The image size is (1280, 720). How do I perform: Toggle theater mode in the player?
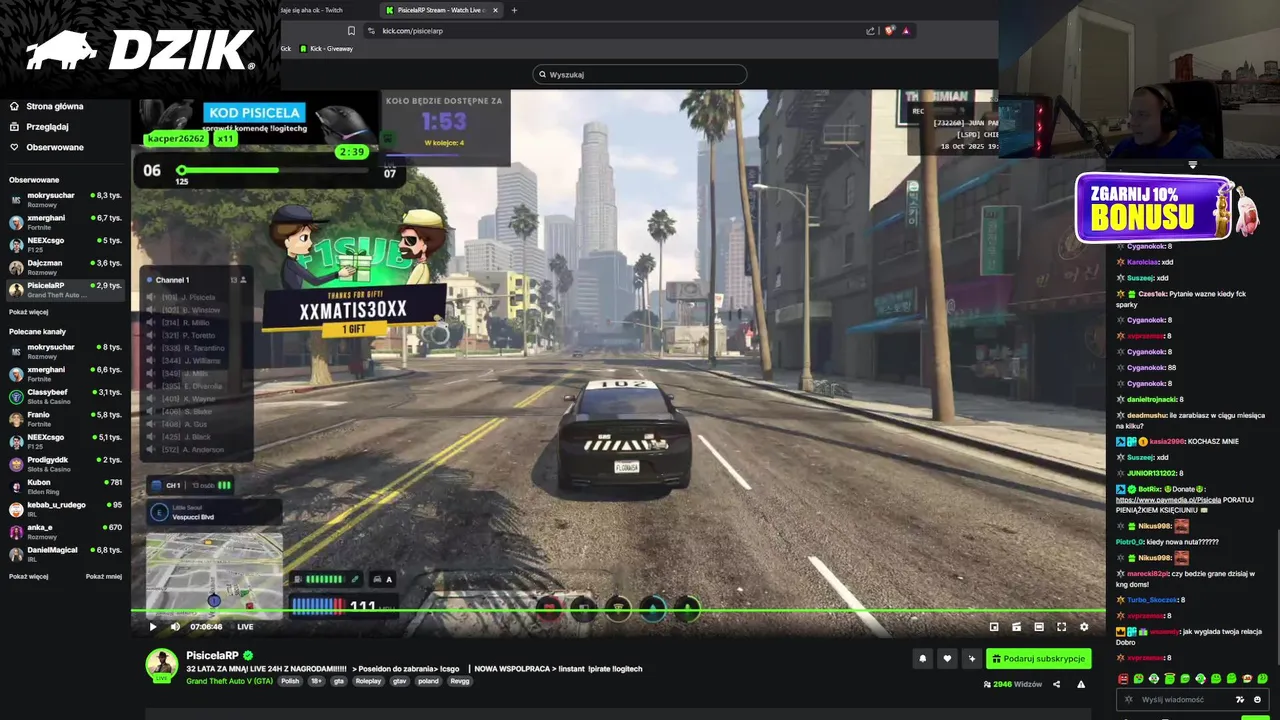[1039, 627]
